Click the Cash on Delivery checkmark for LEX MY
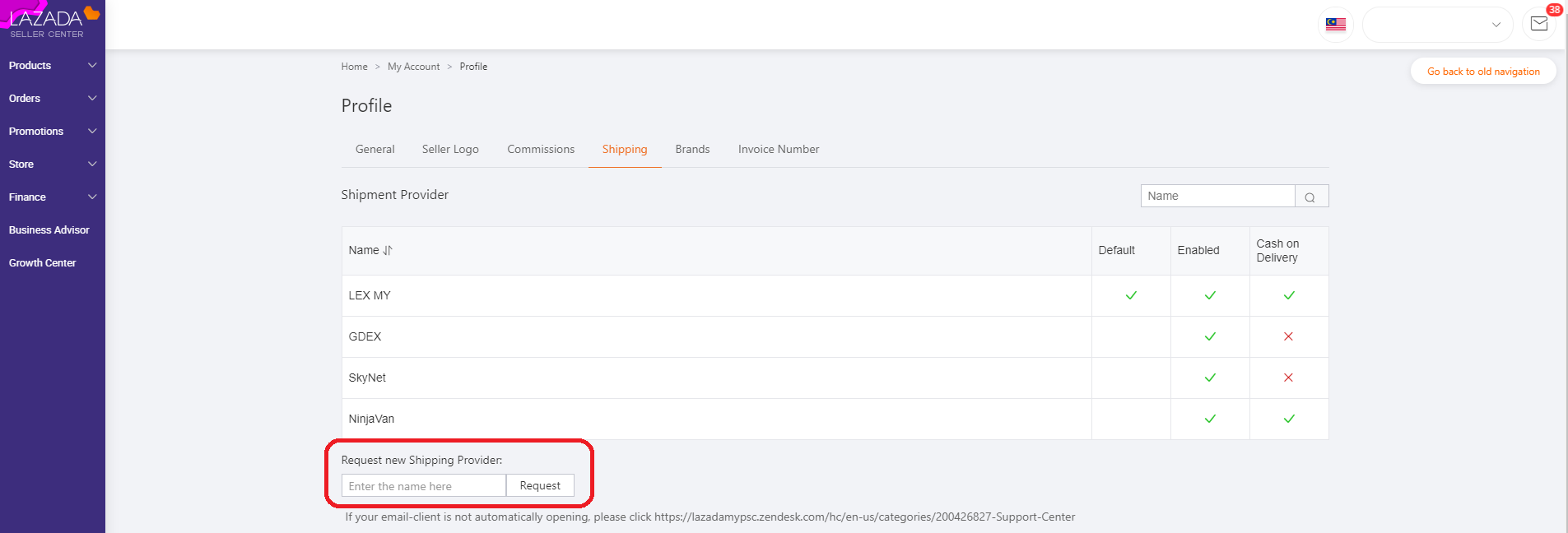 (1289, 295)
